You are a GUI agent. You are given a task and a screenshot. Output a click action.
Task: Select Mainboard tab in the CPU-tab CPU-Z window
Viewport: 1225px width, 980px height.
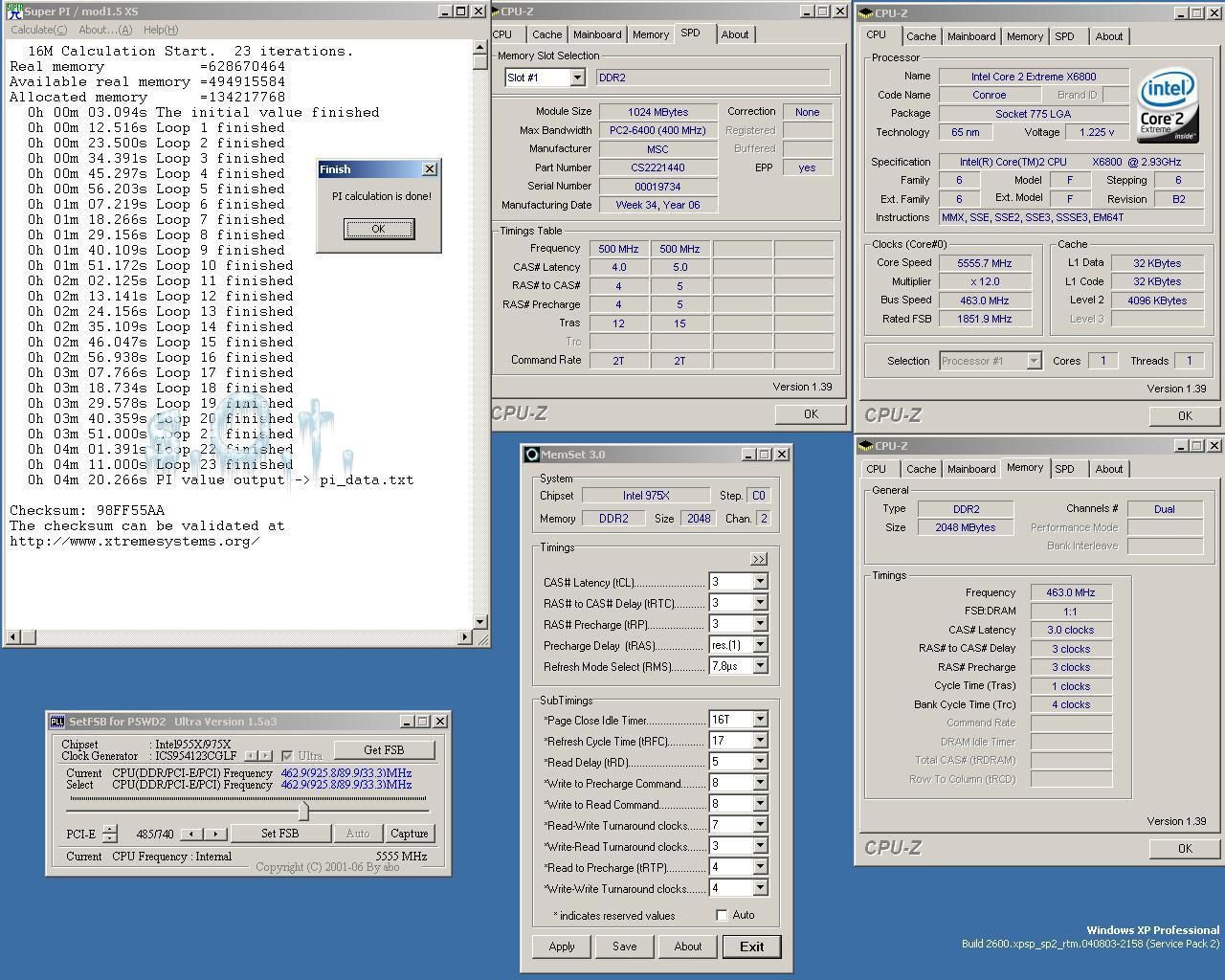[x=971, y=36]
